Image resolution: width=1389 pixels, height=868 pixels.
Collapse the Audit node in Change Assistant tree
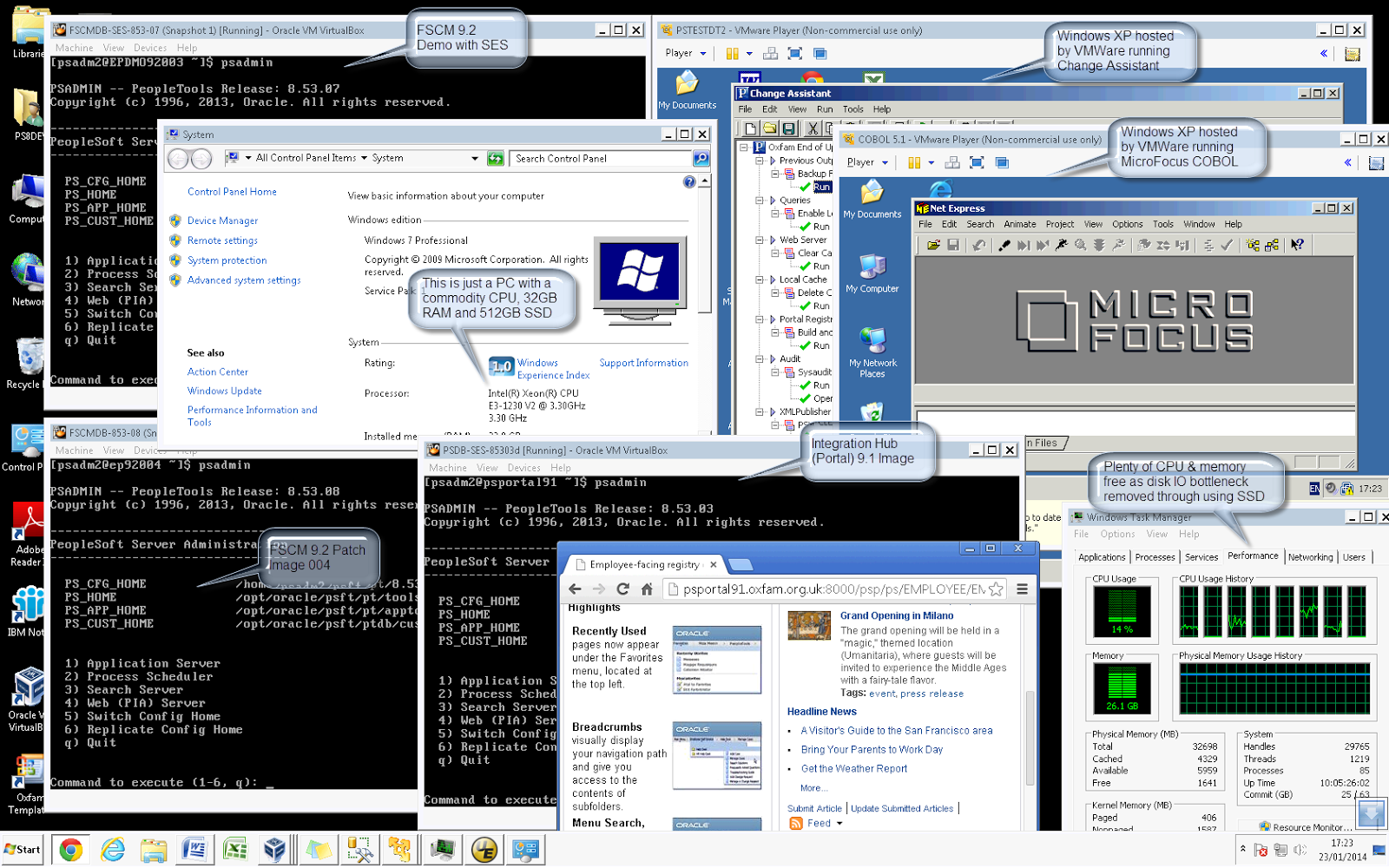click(760, 358)
